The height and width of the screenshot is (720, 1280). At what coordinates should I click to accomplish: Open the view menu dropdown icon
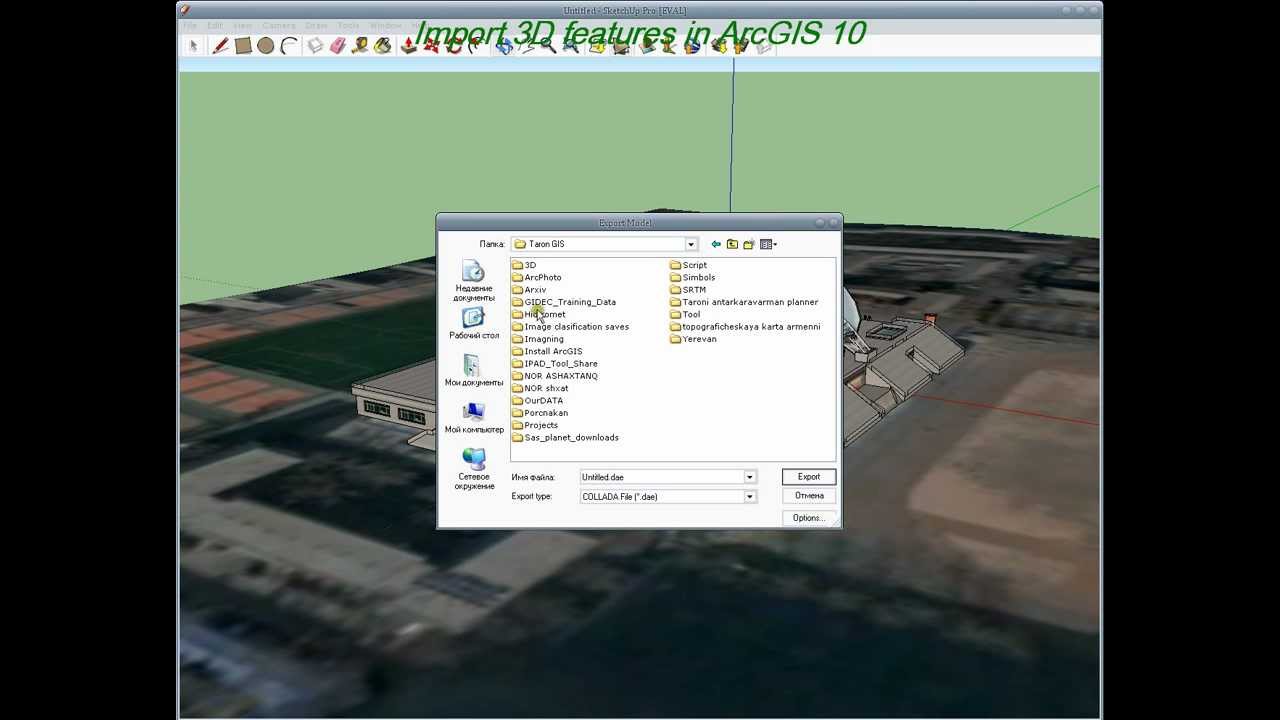click(x=768, y=244)
